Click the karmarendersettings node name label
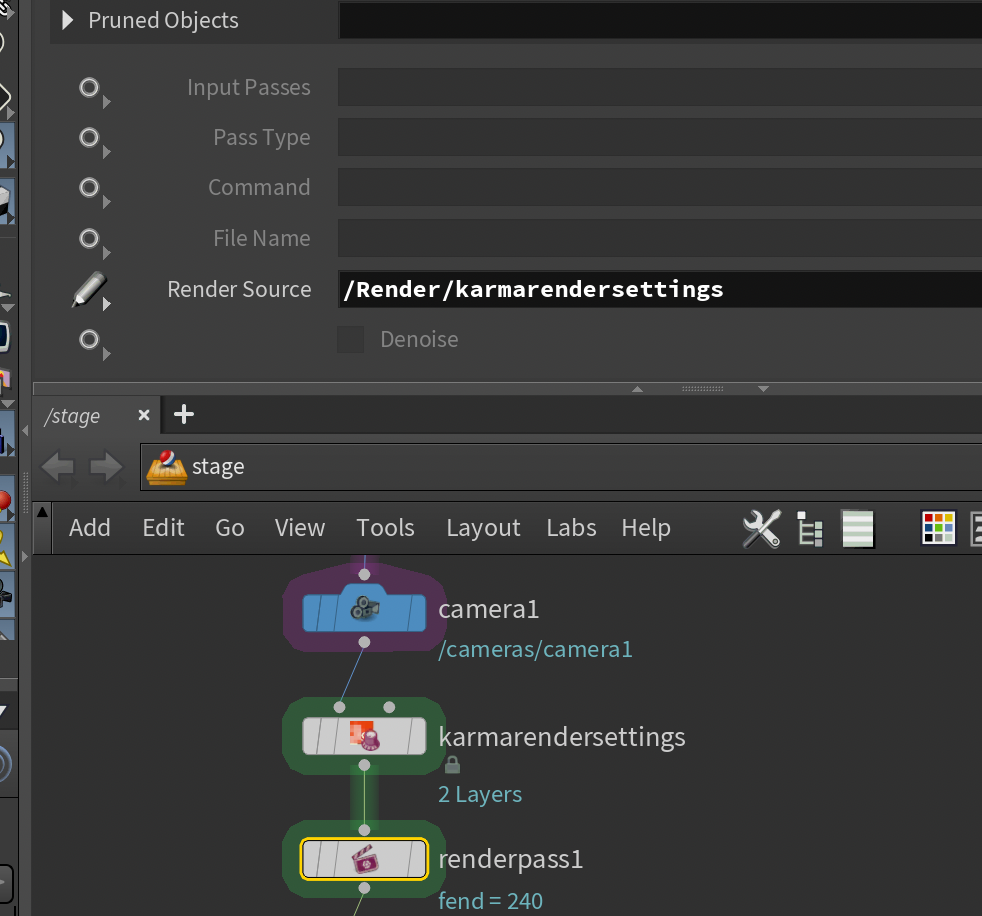Screen dimensions: 982x916 [x=562, y=737]
